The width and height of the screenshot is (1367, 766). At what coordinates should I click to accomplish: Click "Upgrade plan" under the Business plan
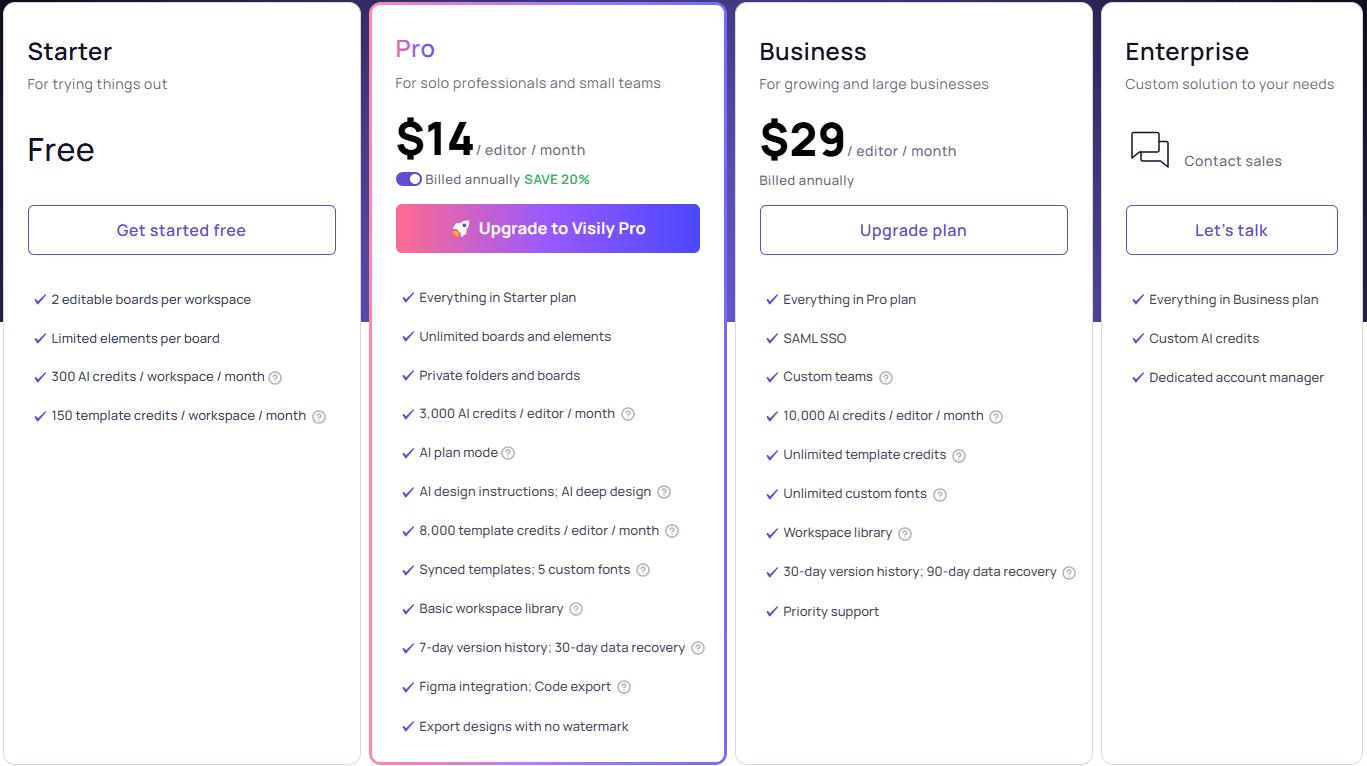(913, 230)
